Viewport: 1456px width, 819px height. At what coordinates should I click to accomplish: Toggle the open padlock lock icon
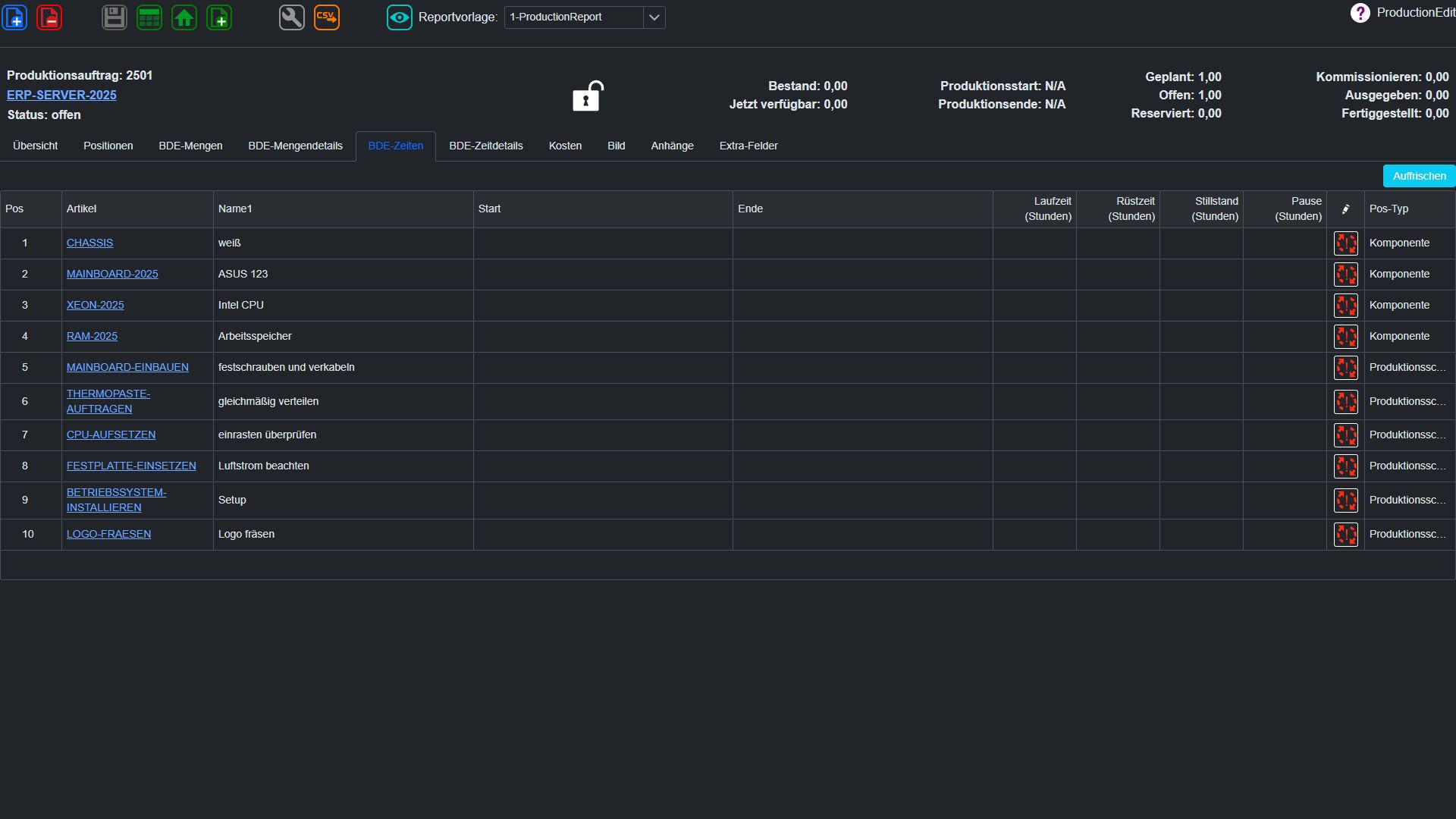[x=588, y=96]
